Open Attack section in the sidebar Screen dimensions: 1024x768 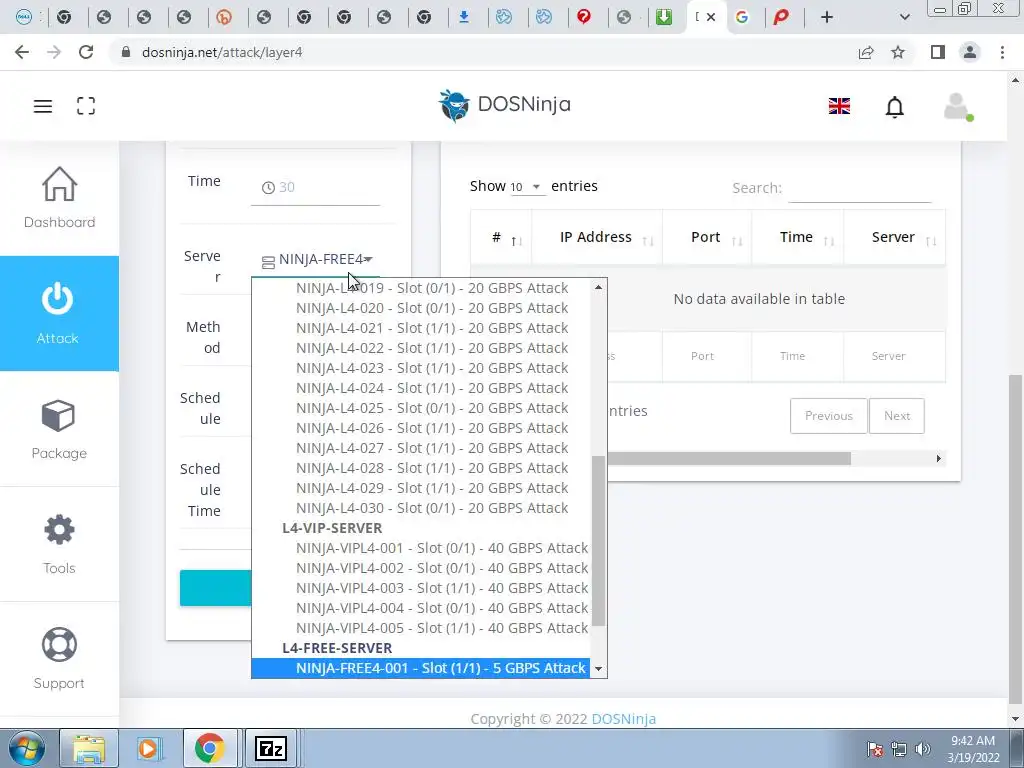(x=59, y=313)
